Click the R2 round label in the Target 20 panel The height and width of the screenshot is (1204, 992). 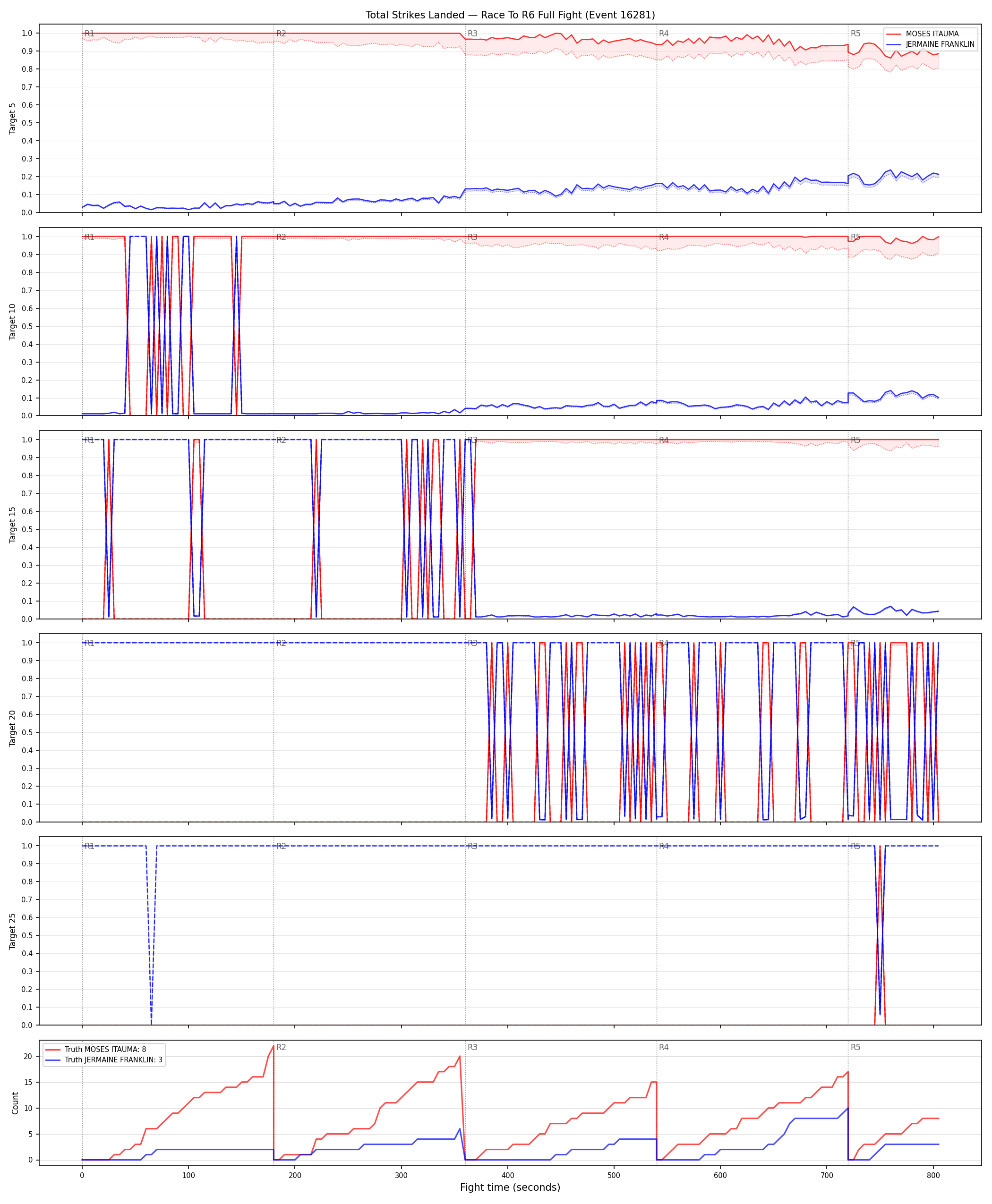281,643
